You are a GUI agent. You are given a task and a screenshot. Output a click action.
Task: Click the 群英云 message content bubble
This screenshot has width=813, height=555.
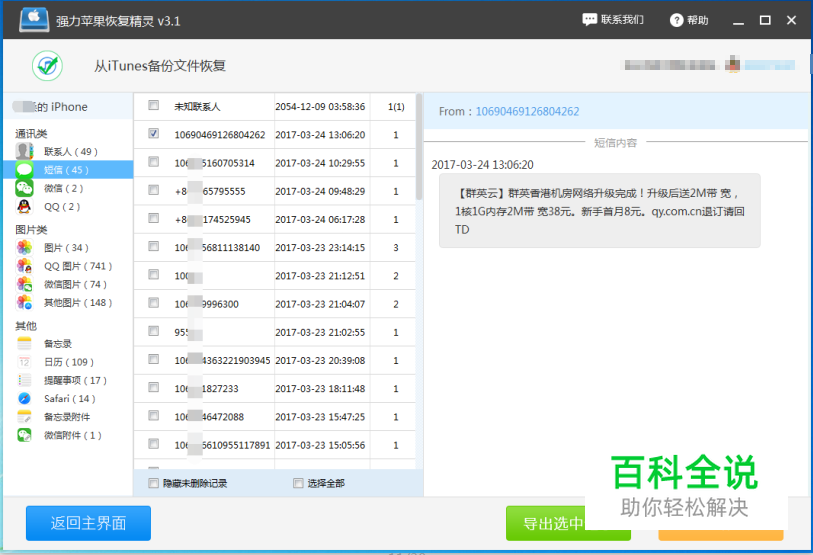tap(600, 211)
